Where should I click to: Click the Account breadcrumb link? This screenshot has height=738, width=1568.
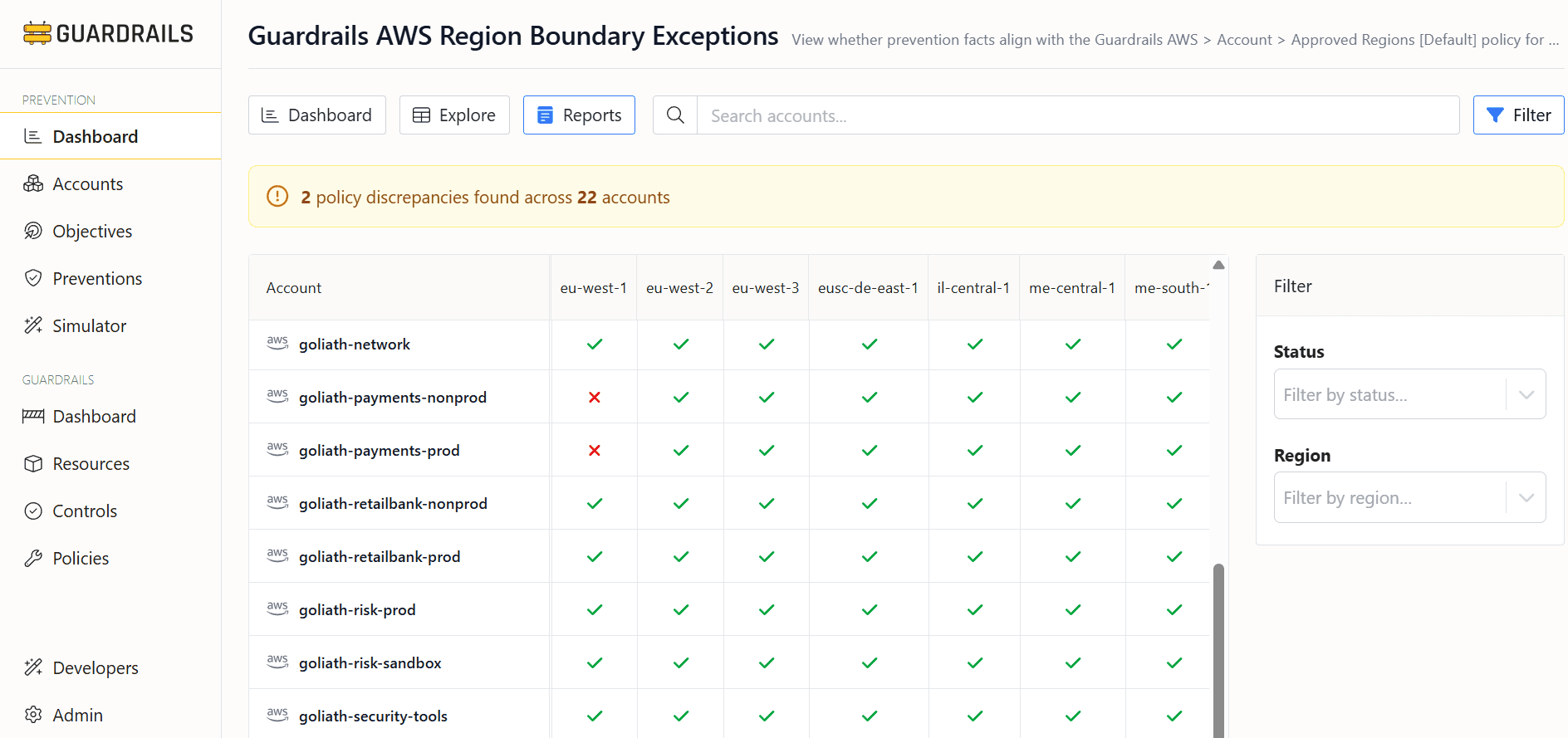click(1244, 39)
